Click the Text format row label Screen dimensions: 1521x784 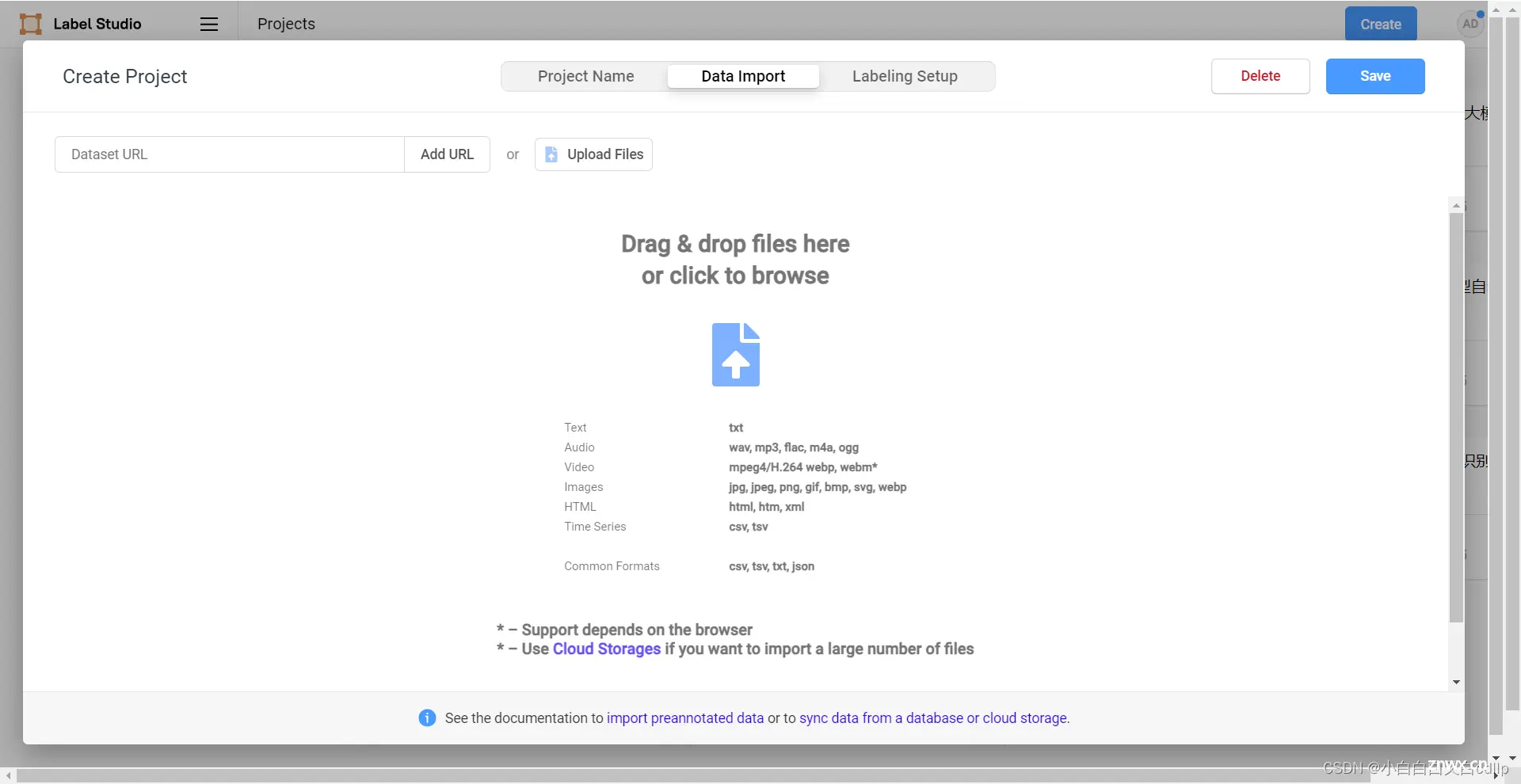click(x=575, y=428)
